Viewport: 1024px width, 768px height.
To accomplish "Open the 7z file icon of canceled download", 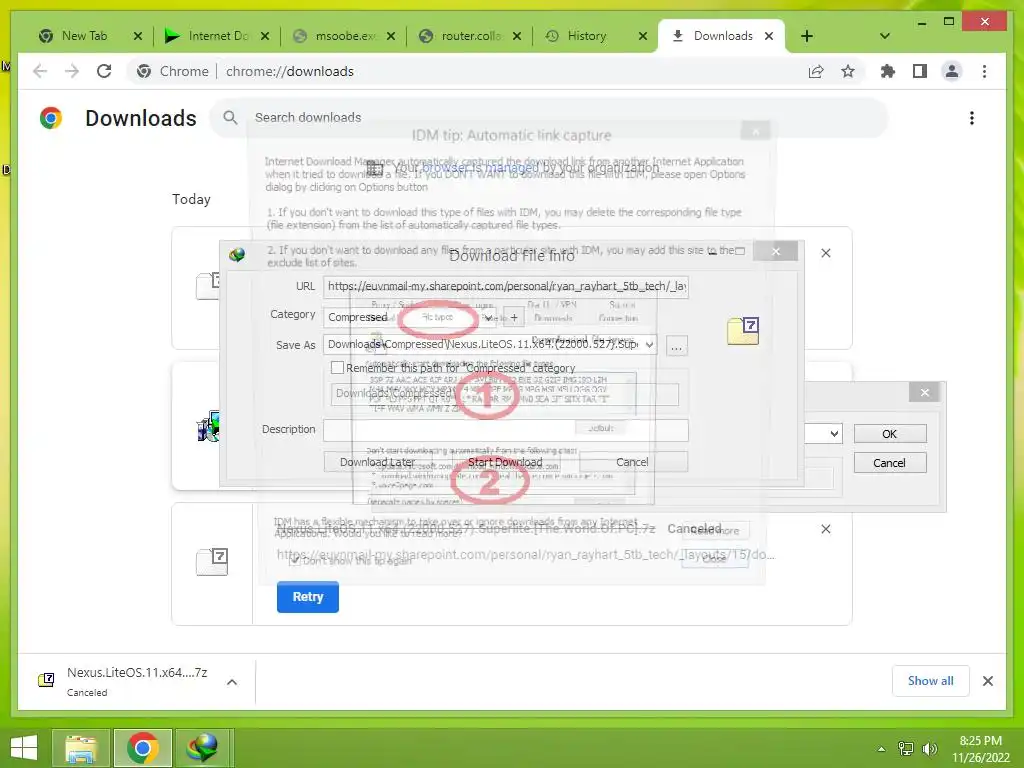I will coord(212,562).
